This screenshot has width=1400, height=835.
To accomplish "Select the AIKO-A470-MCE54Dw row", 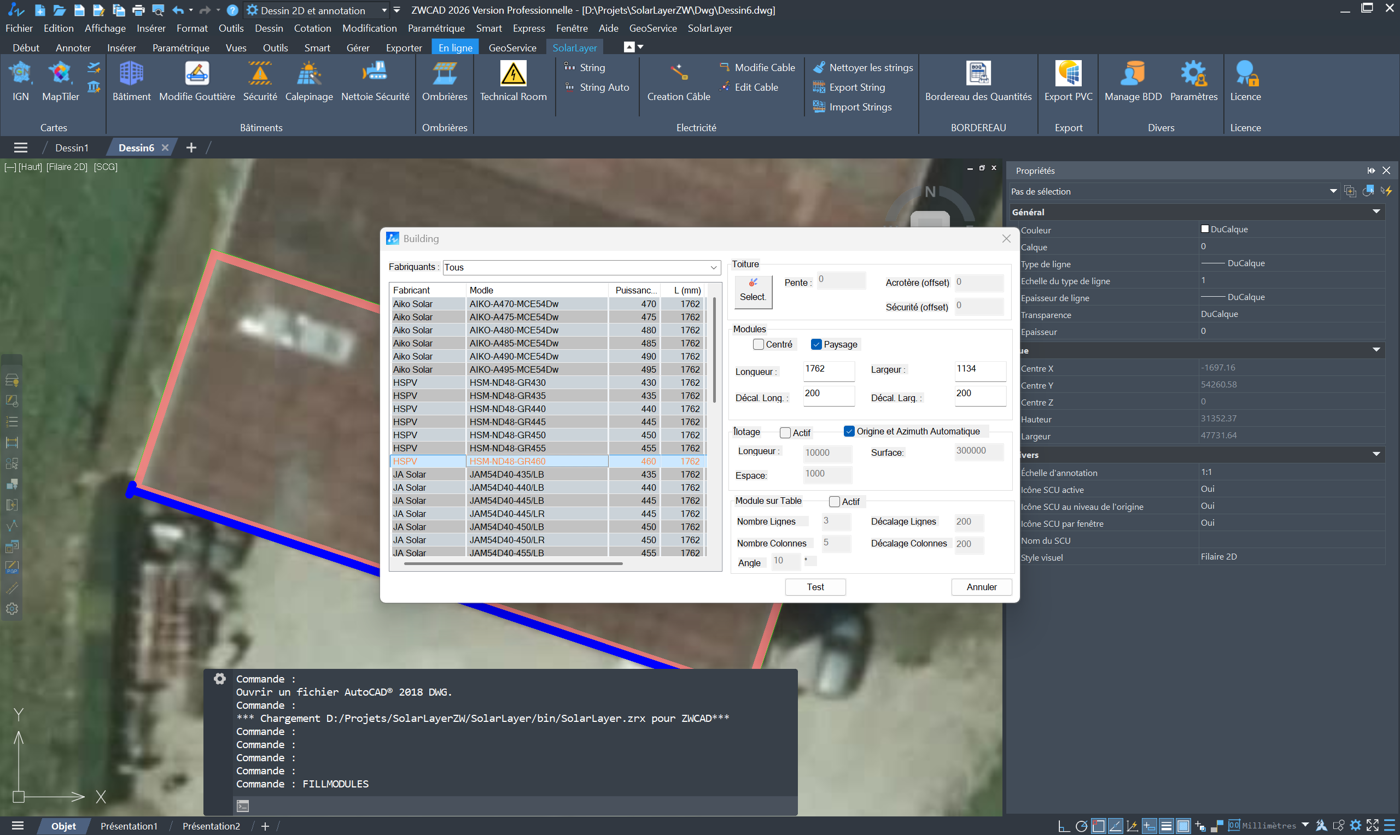I will point(547,304).
